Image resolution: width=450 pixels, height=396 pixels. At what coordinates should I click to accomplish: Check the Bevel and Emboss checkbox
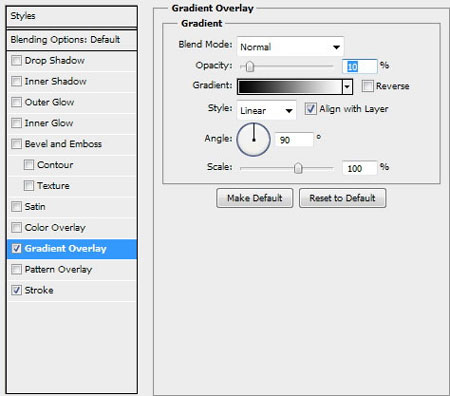click(16, 144)
